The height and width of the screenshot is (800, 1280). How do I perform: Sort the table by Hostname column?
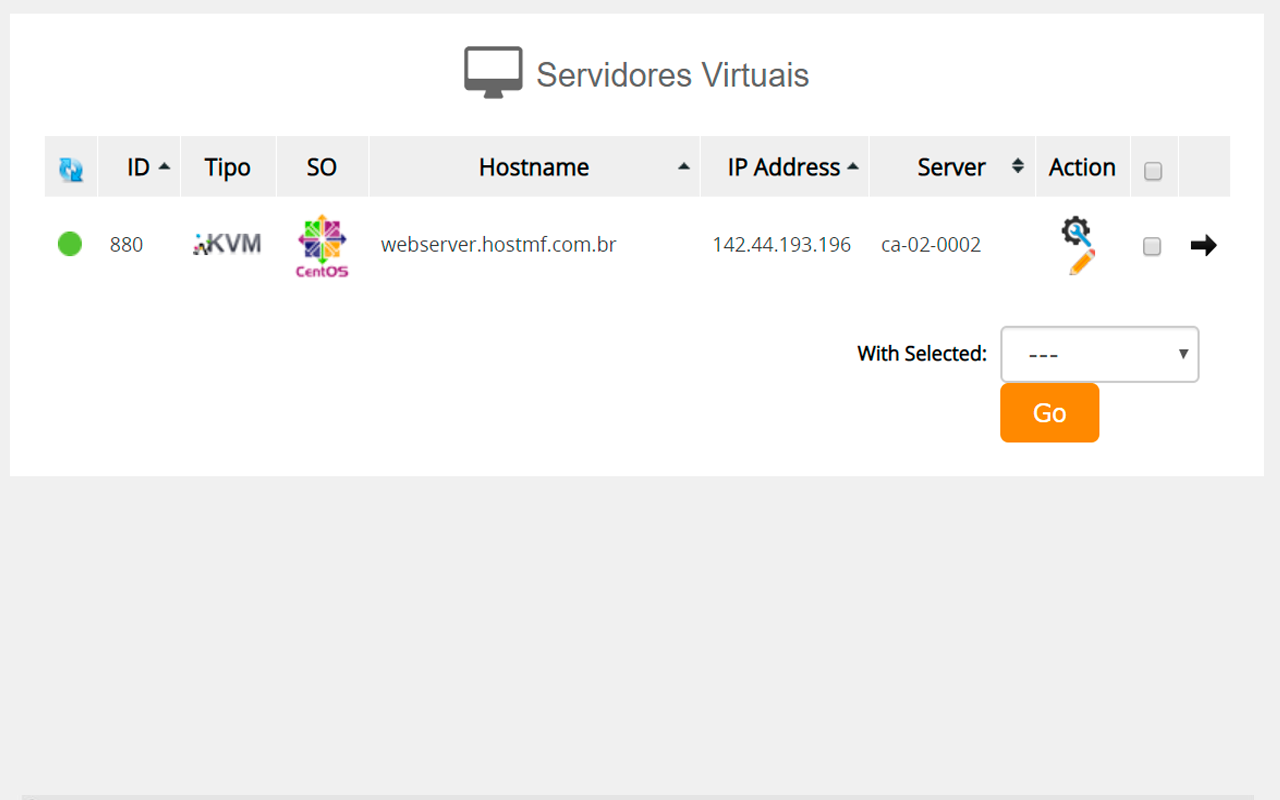tap(535, 167)
